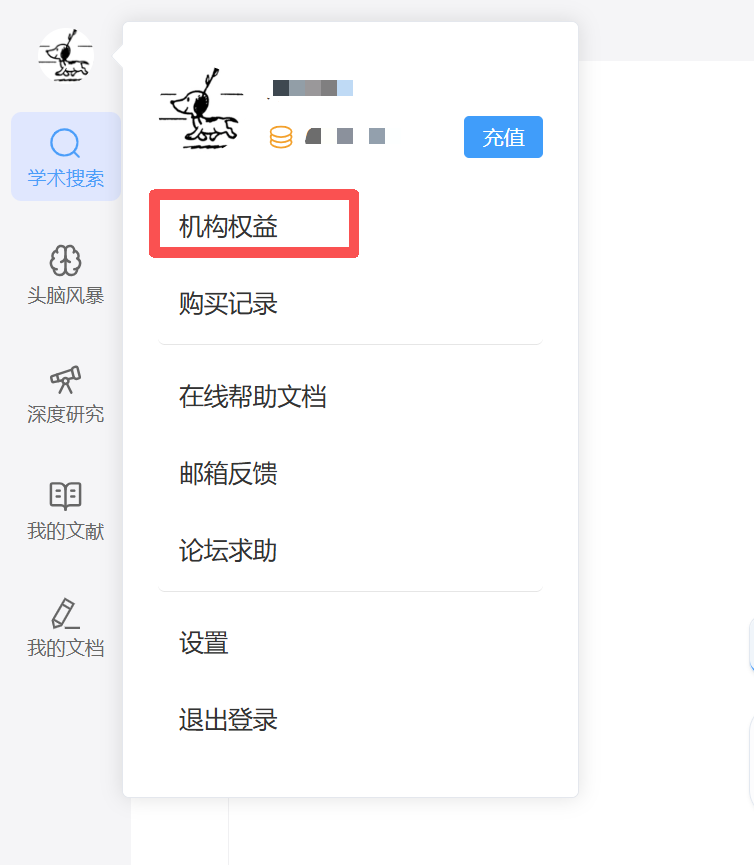
Task: Choose 邮箱反馈 in the menu
Action: click(x=228, y=474)
